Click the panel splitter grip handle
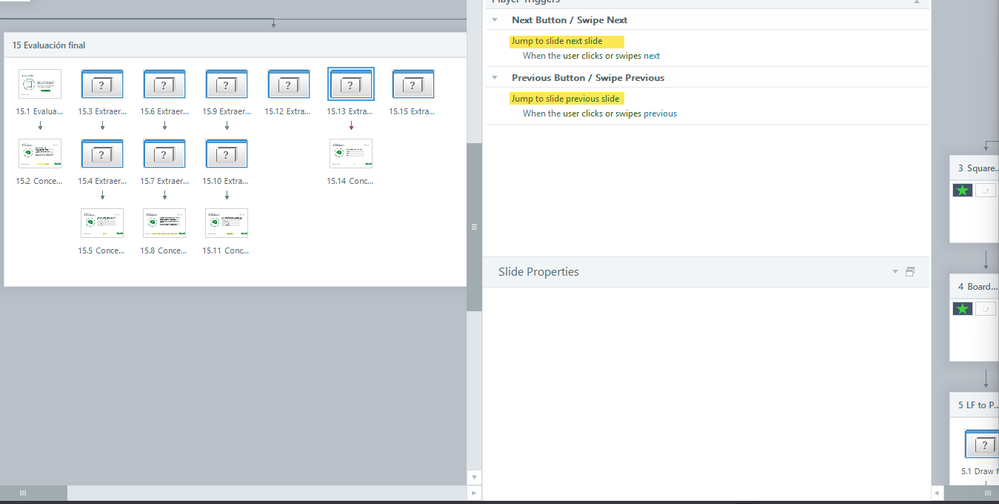This screenshot has height=504, width=999. 474,227
